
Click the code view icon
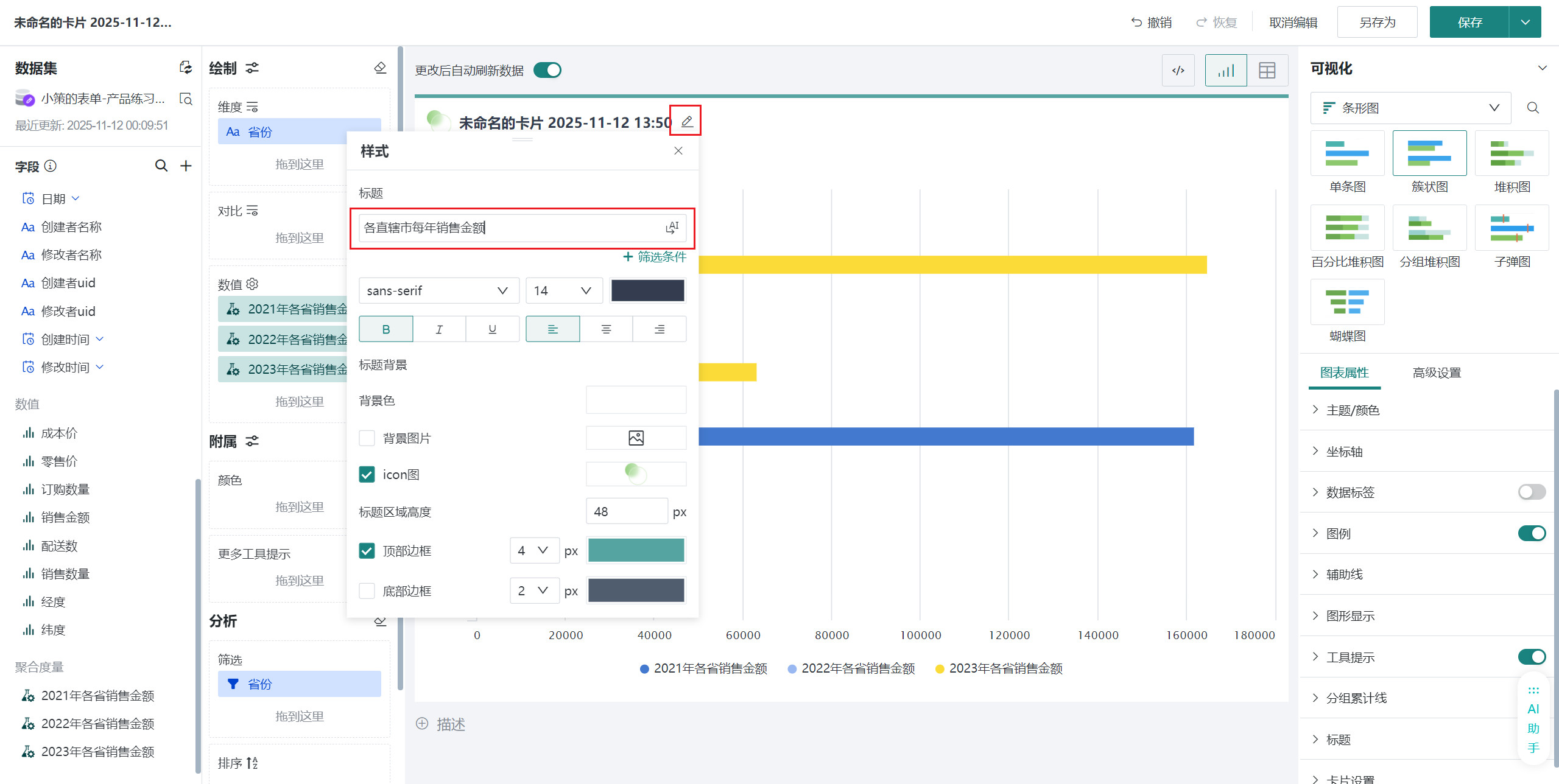pos(1178,71)
